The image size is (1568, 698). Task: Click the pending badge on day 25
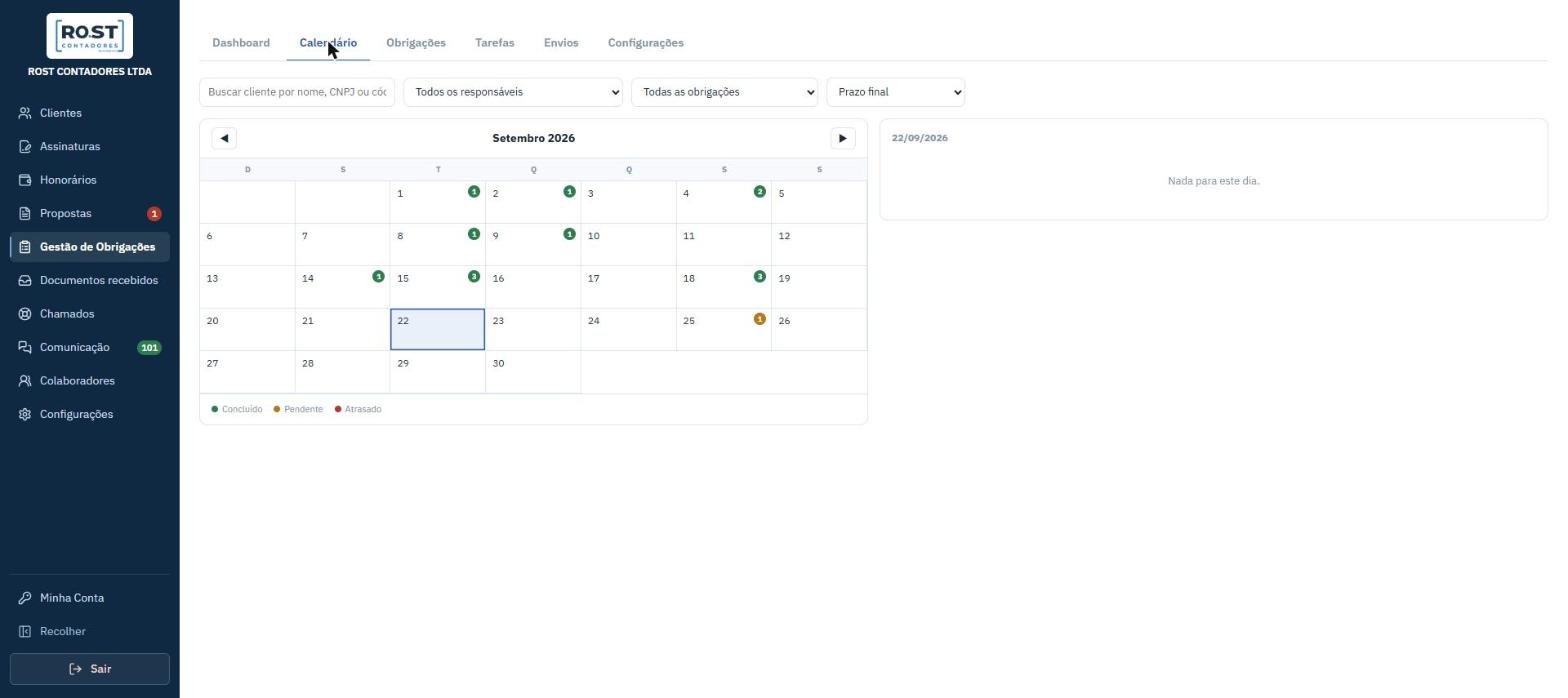(x=760, y=319)
